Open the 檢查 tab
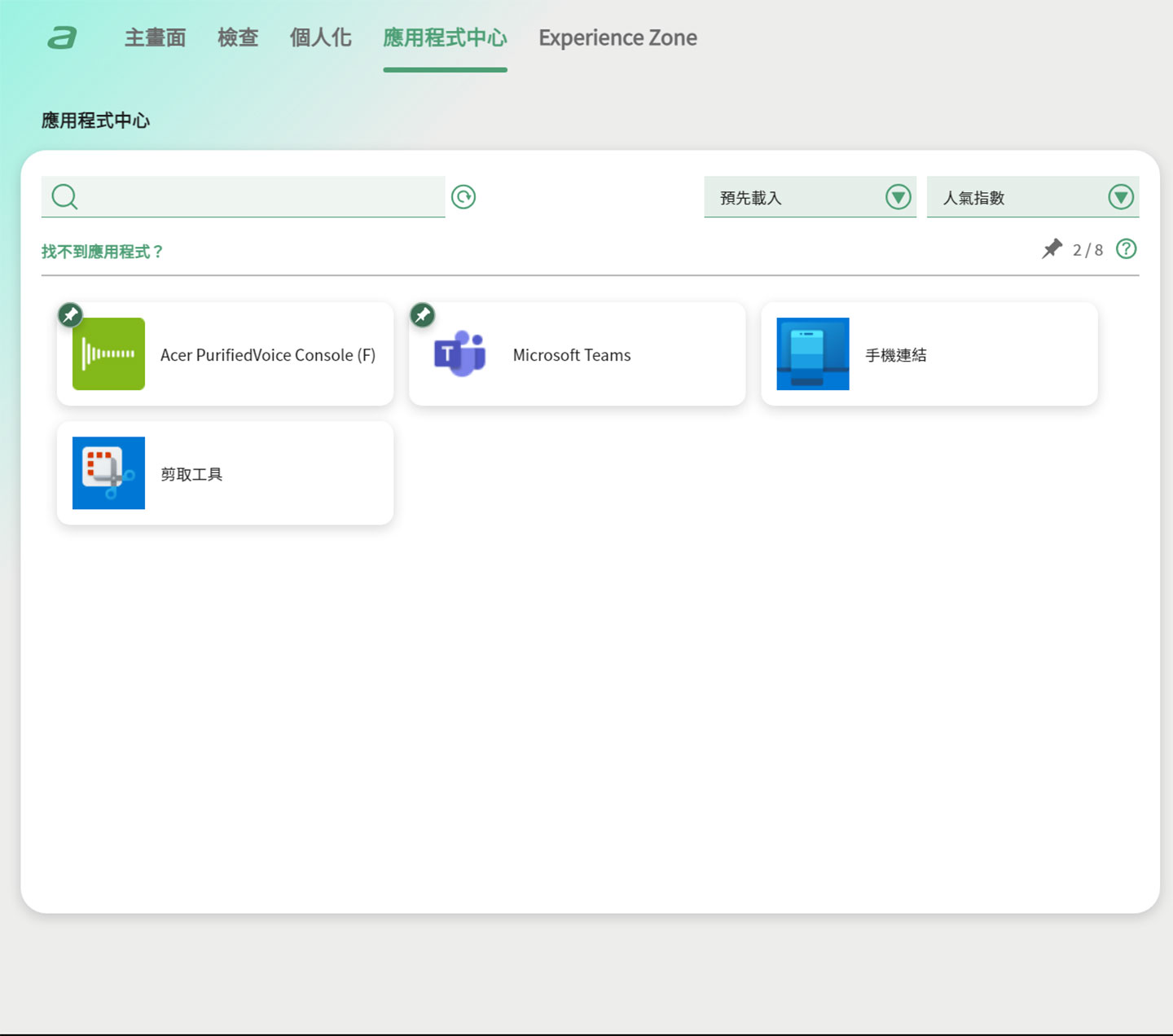1173x1036 pixels. point(238,37)
